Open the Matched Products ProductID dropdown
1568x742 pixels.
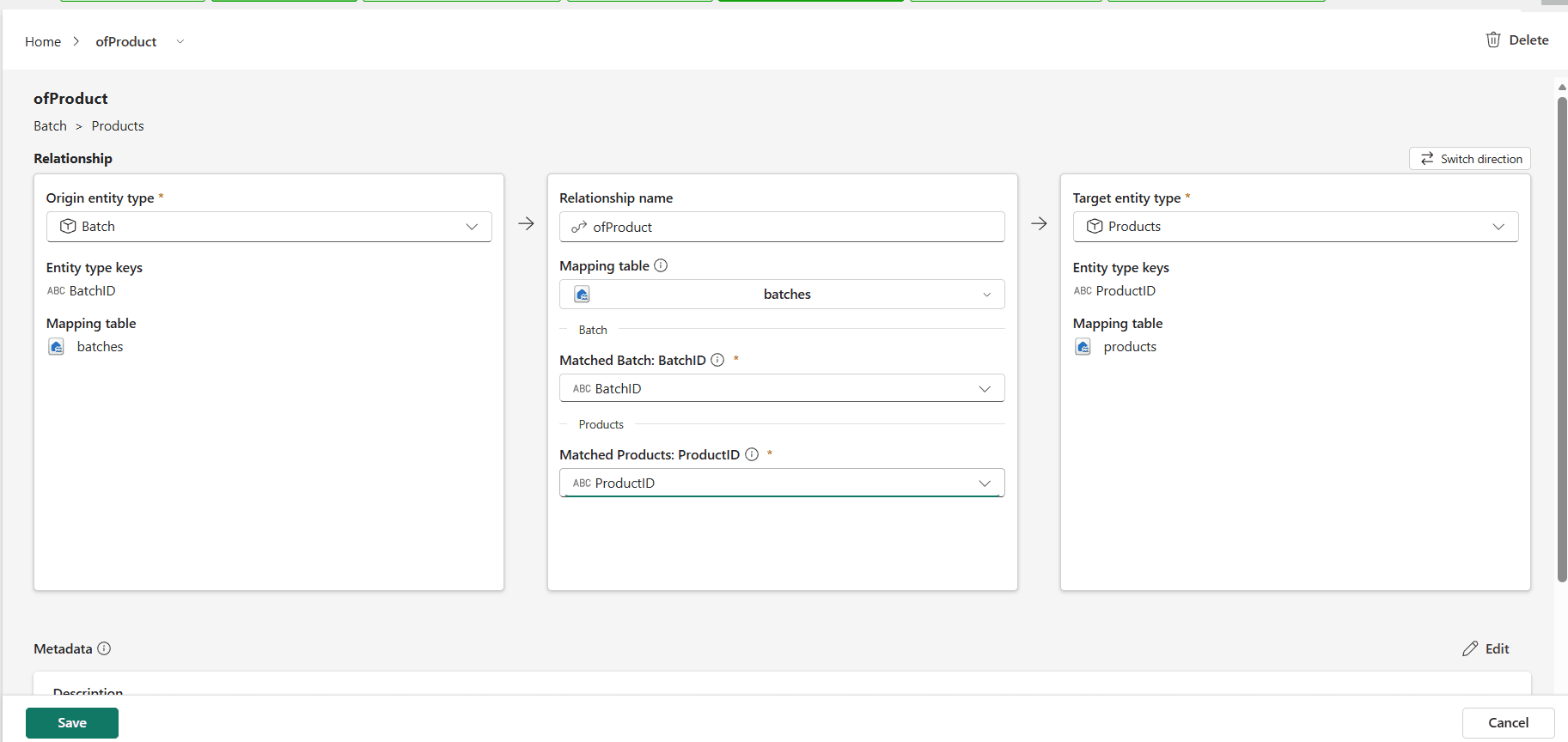[x=782, y=483]
